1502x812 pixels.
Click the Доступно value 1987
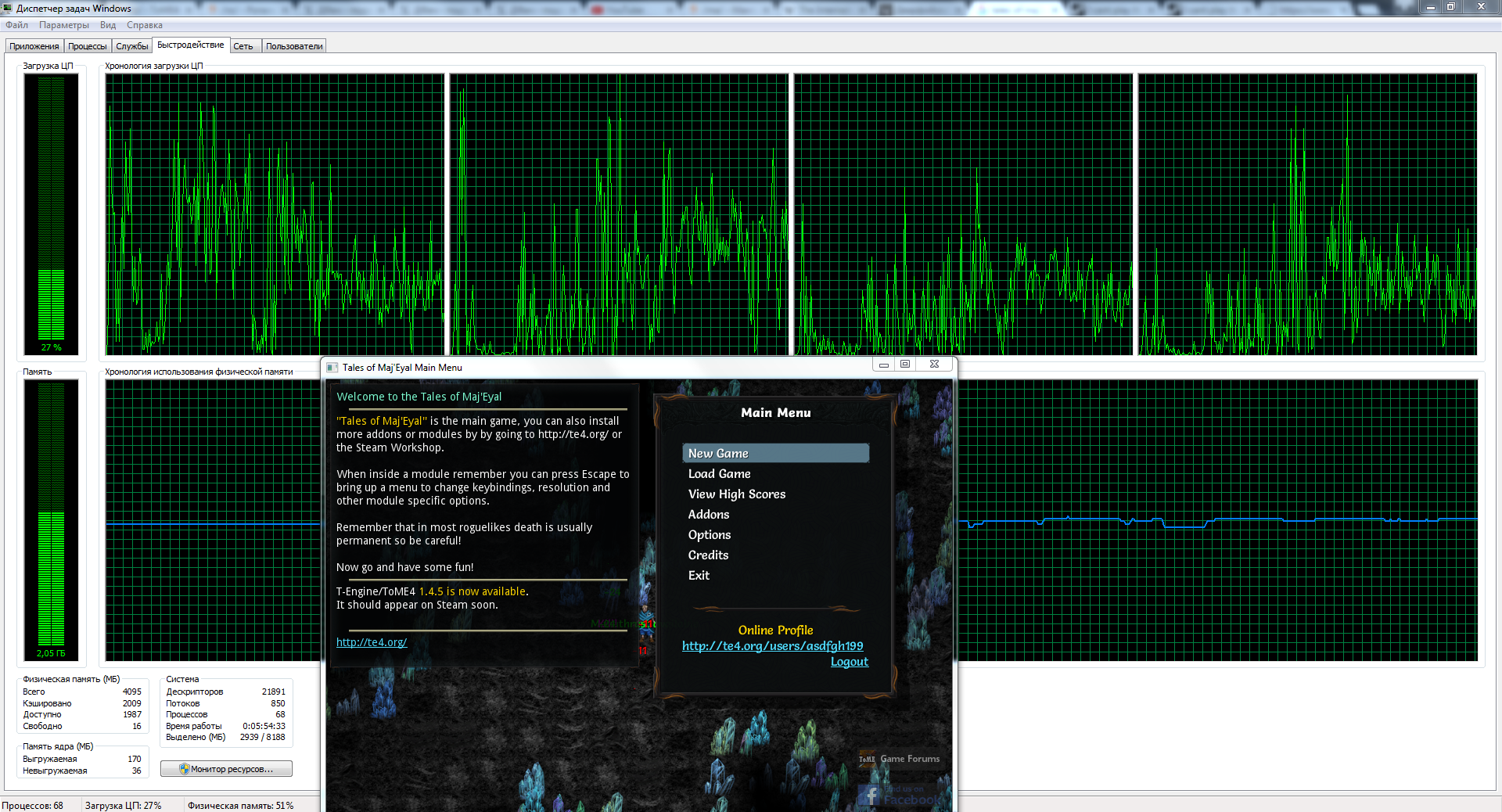tap(132, 714)
